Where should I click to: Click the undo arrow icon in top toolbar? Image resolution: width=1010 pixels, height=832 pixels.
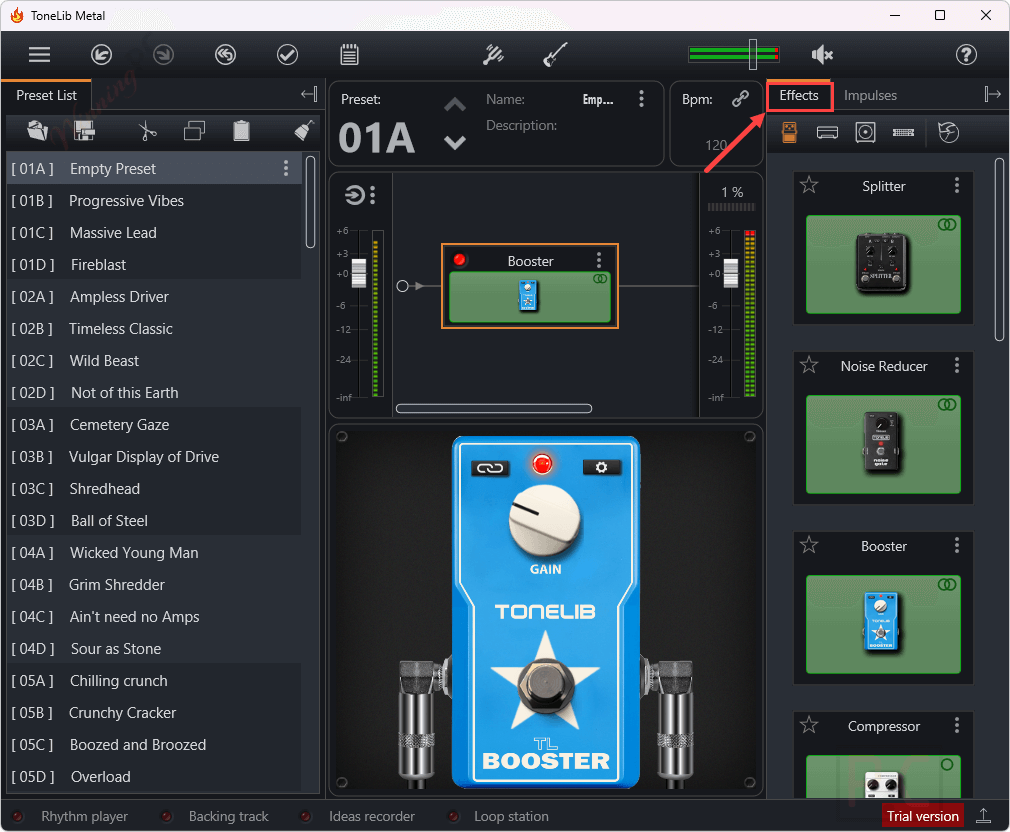(101, 55)
